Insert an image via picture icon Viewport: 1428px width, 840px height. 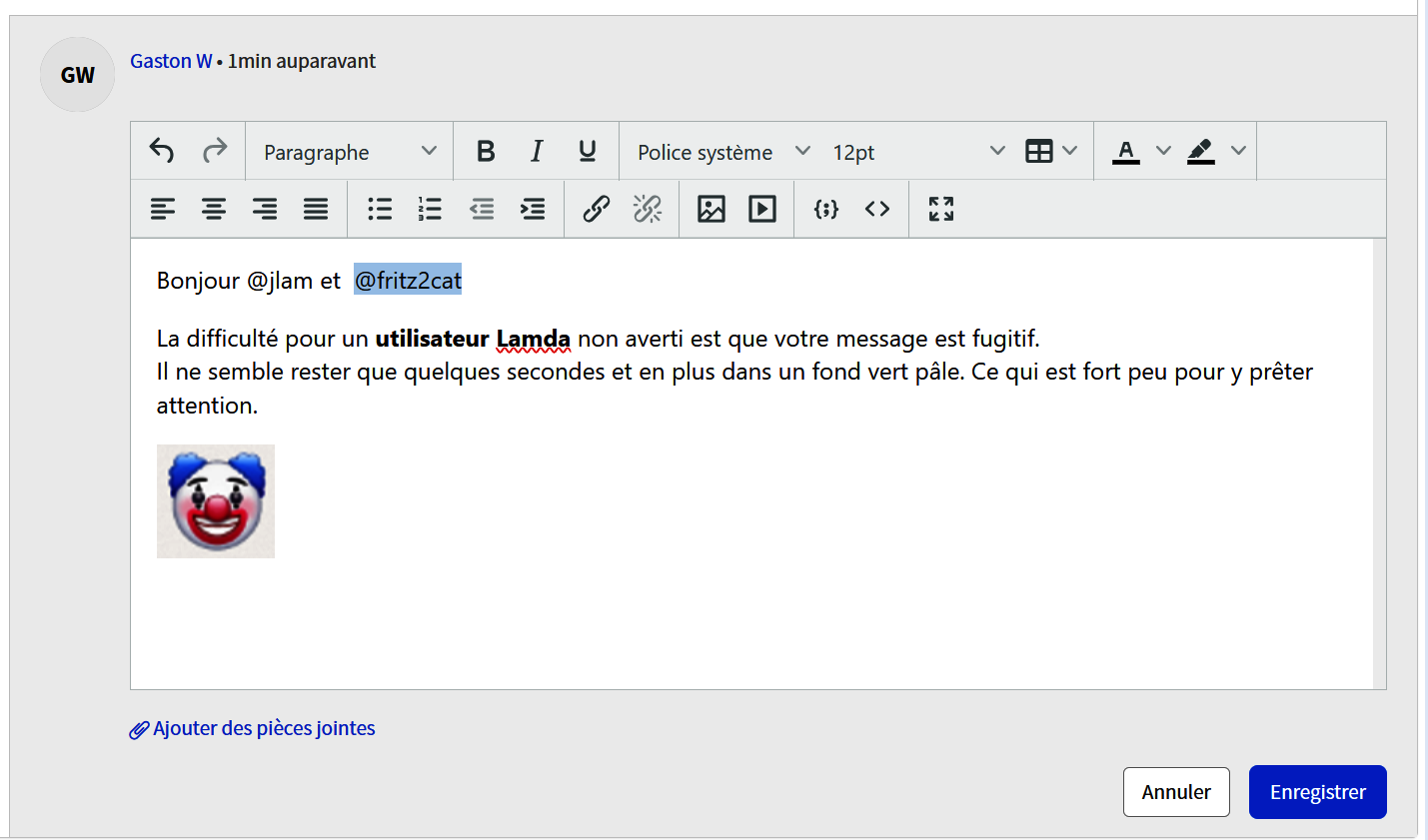click(x=712, y=209)
